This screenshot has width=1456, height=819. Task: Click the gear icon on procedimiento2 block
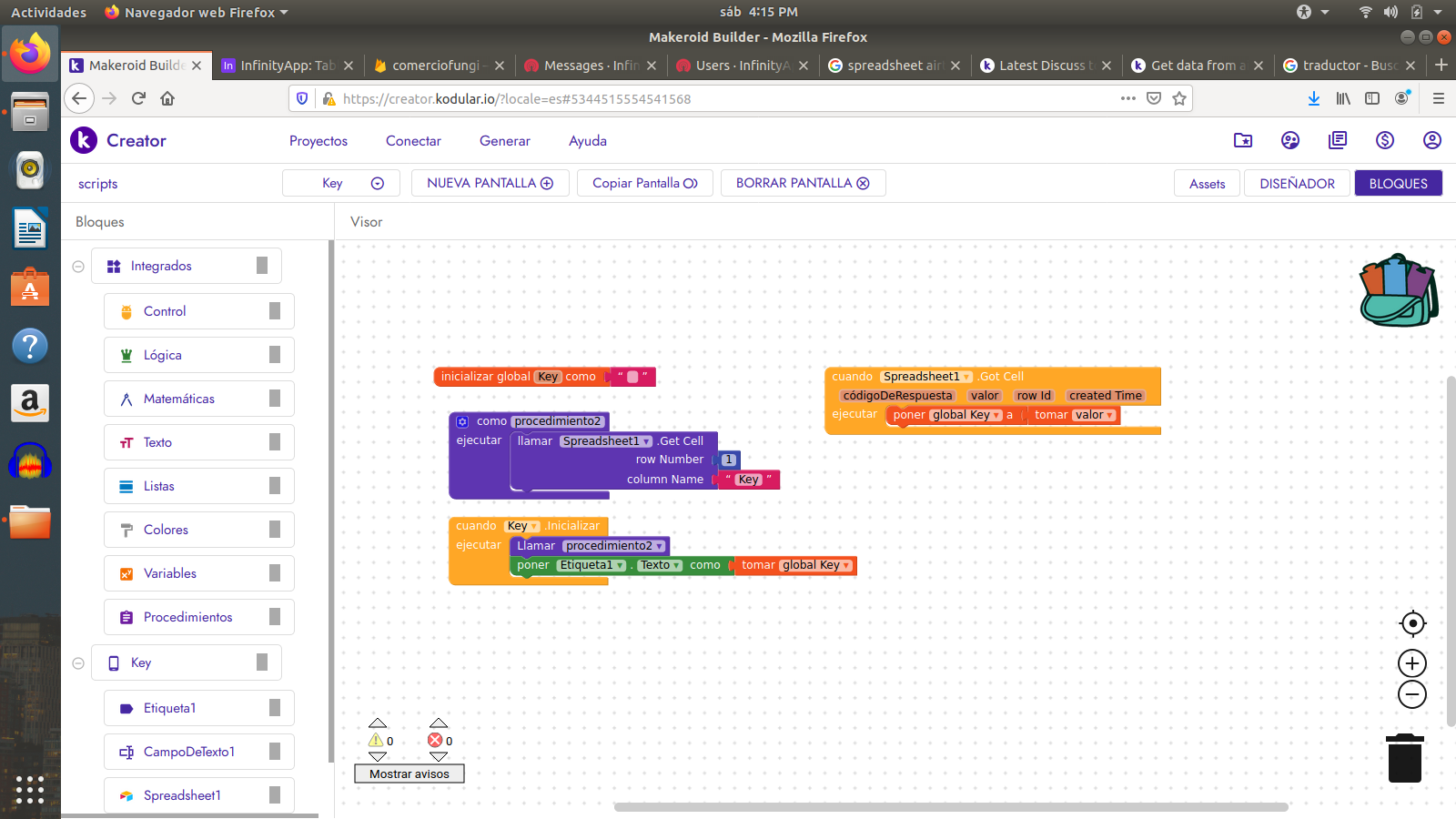click(x=462, y=421)
